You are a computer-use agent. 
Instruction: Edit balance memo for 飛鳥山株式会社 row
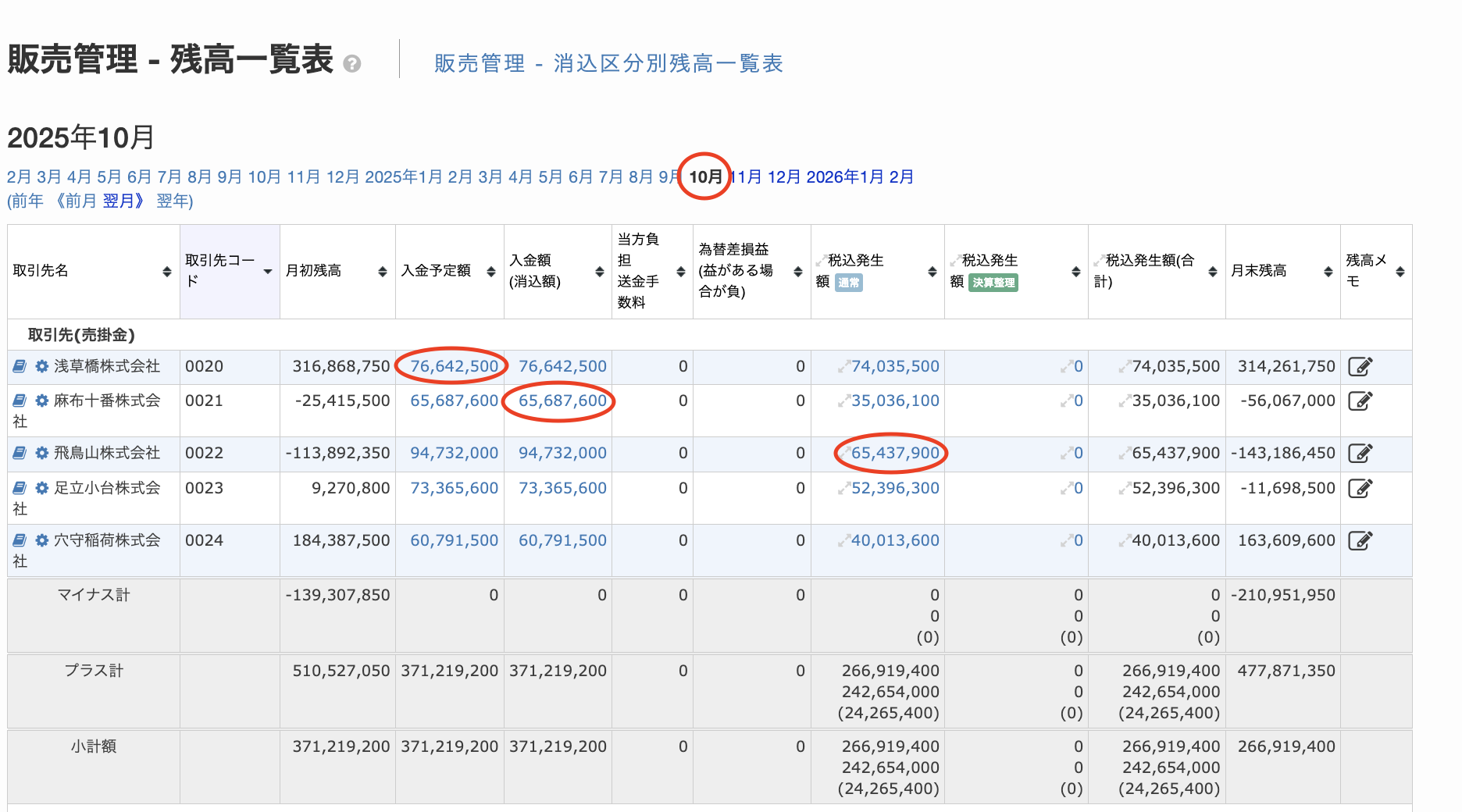click(x=1360, y=453)
